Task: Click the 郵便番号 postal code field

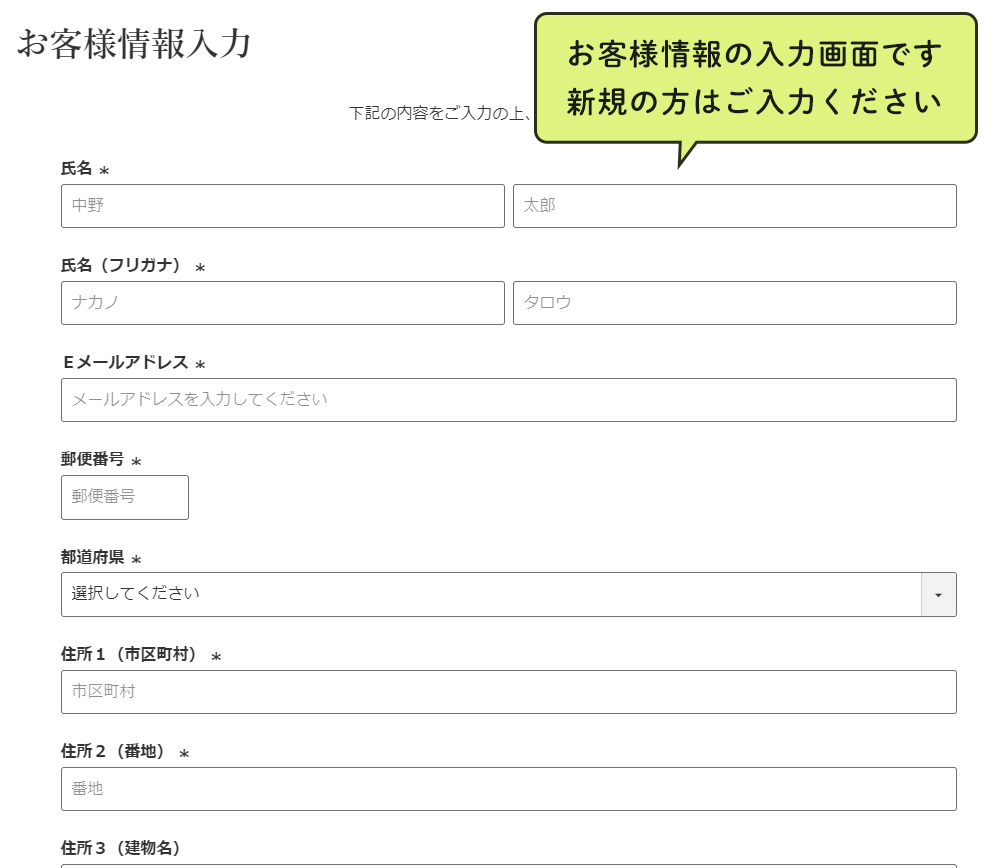Action: pos(124,497)
